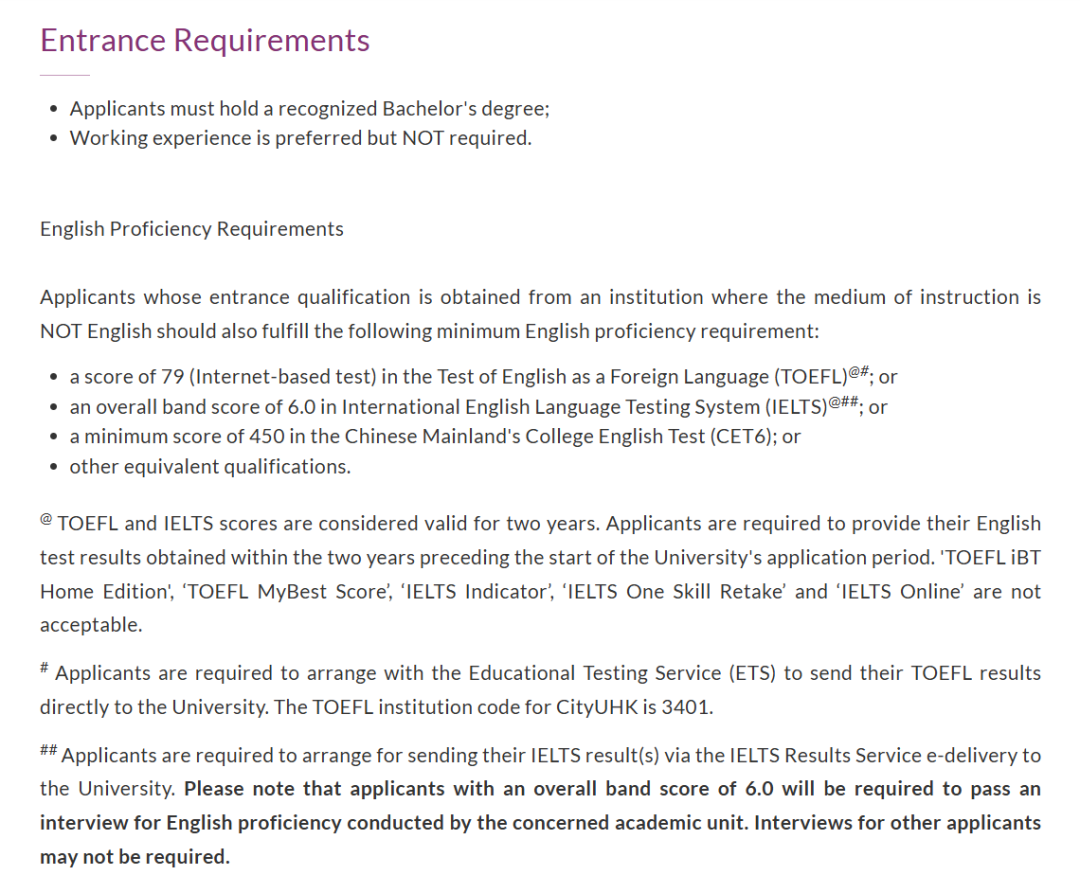Click the "other equivalent qualifications" bullet

(x=210, y=466)
